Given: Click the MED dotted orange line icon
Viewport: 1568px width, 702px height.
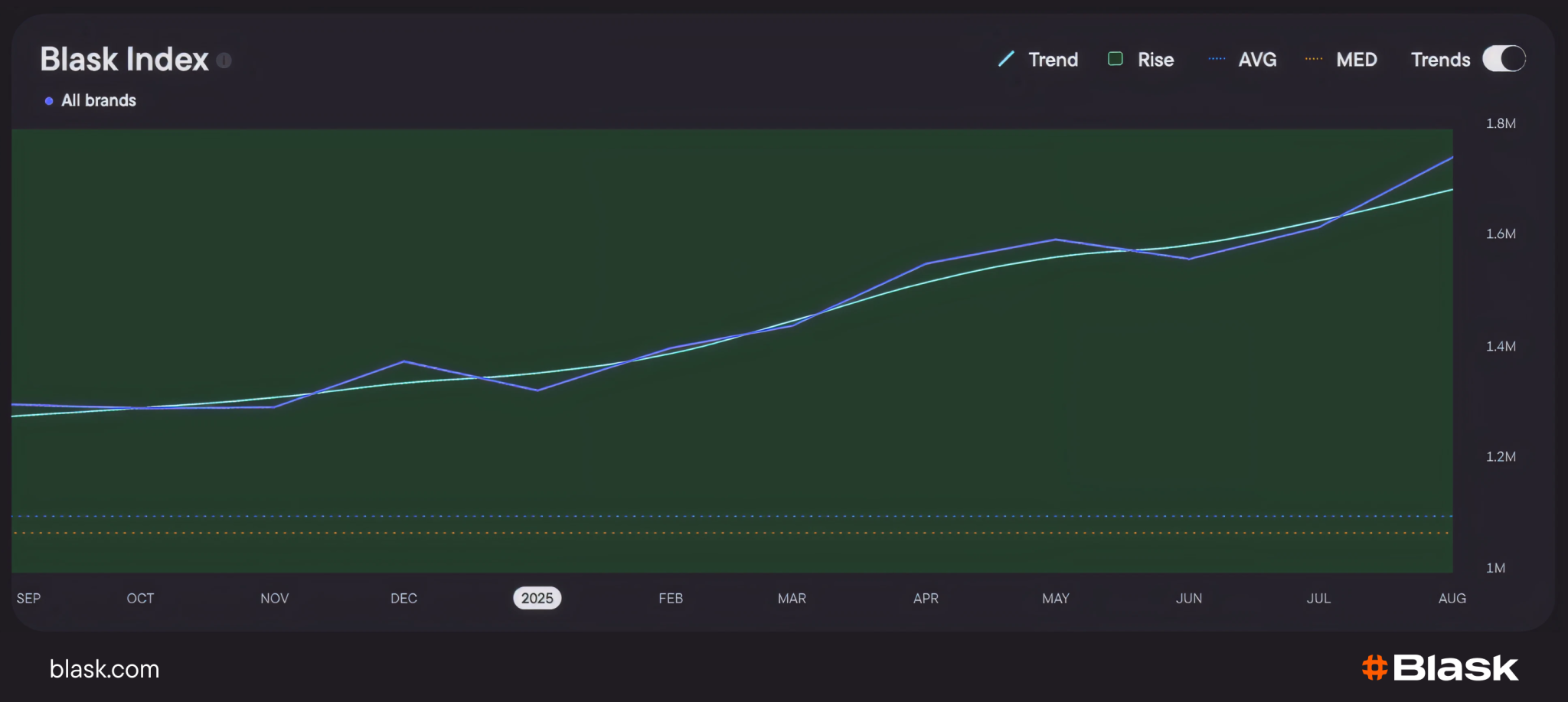Looking at the screenshot, I should point(1314,59).
